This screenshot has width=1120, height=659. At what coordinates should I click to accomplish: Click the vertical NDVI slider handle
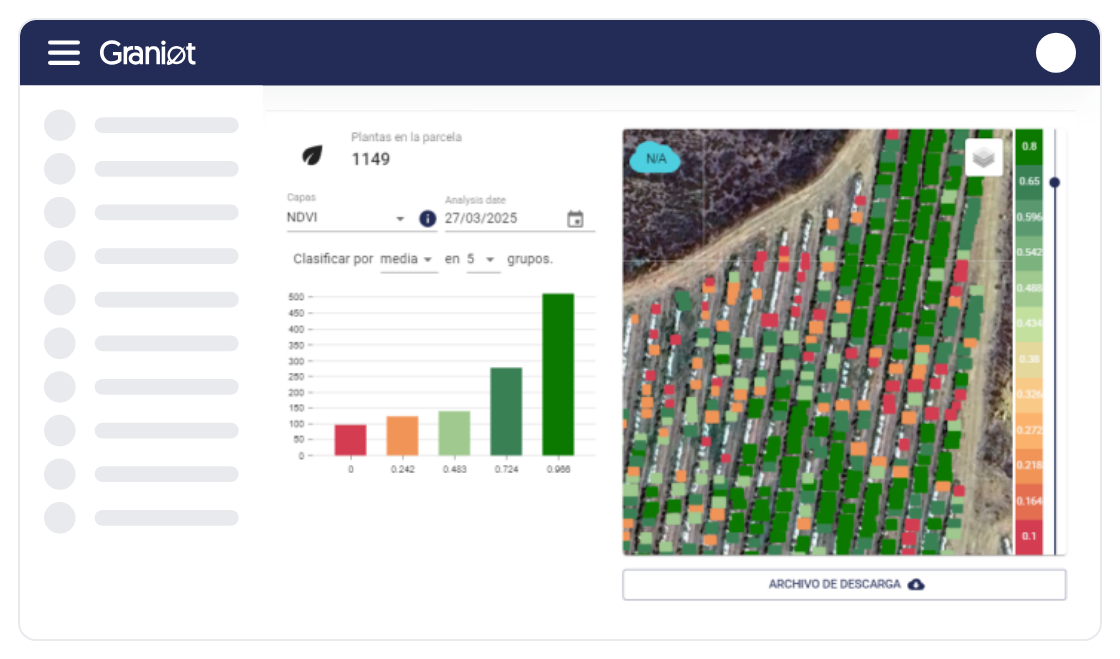[1055, 182]
